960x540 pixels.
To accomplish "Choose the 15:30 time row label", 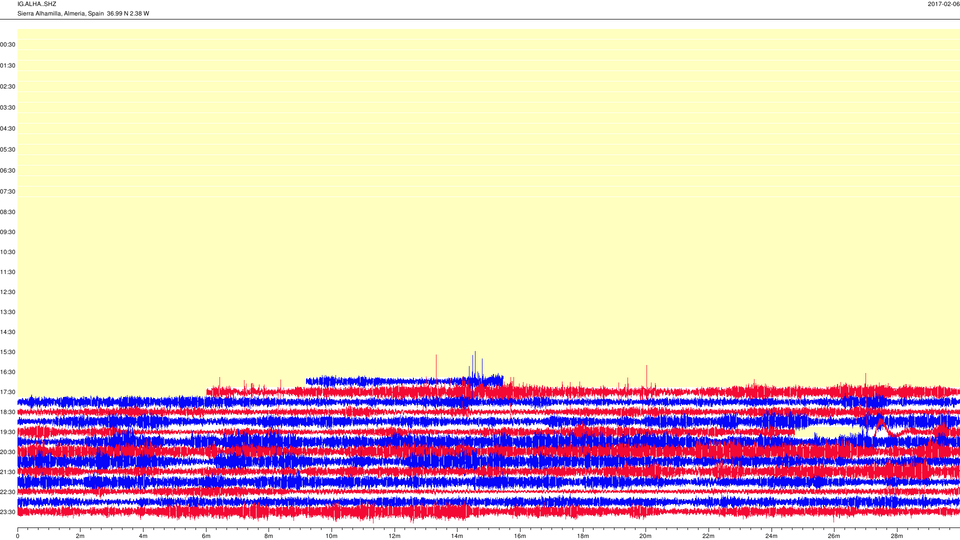I will 7,352.
